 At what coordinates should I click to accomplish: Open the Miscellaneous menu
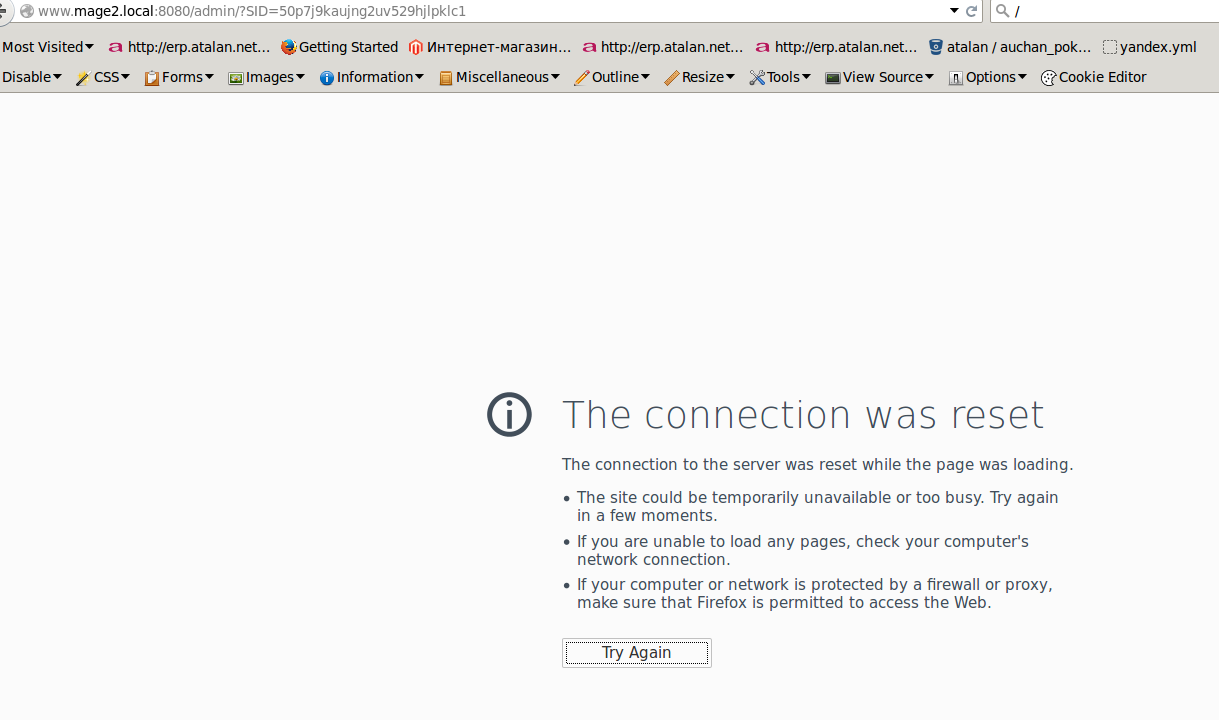point(499,77)
